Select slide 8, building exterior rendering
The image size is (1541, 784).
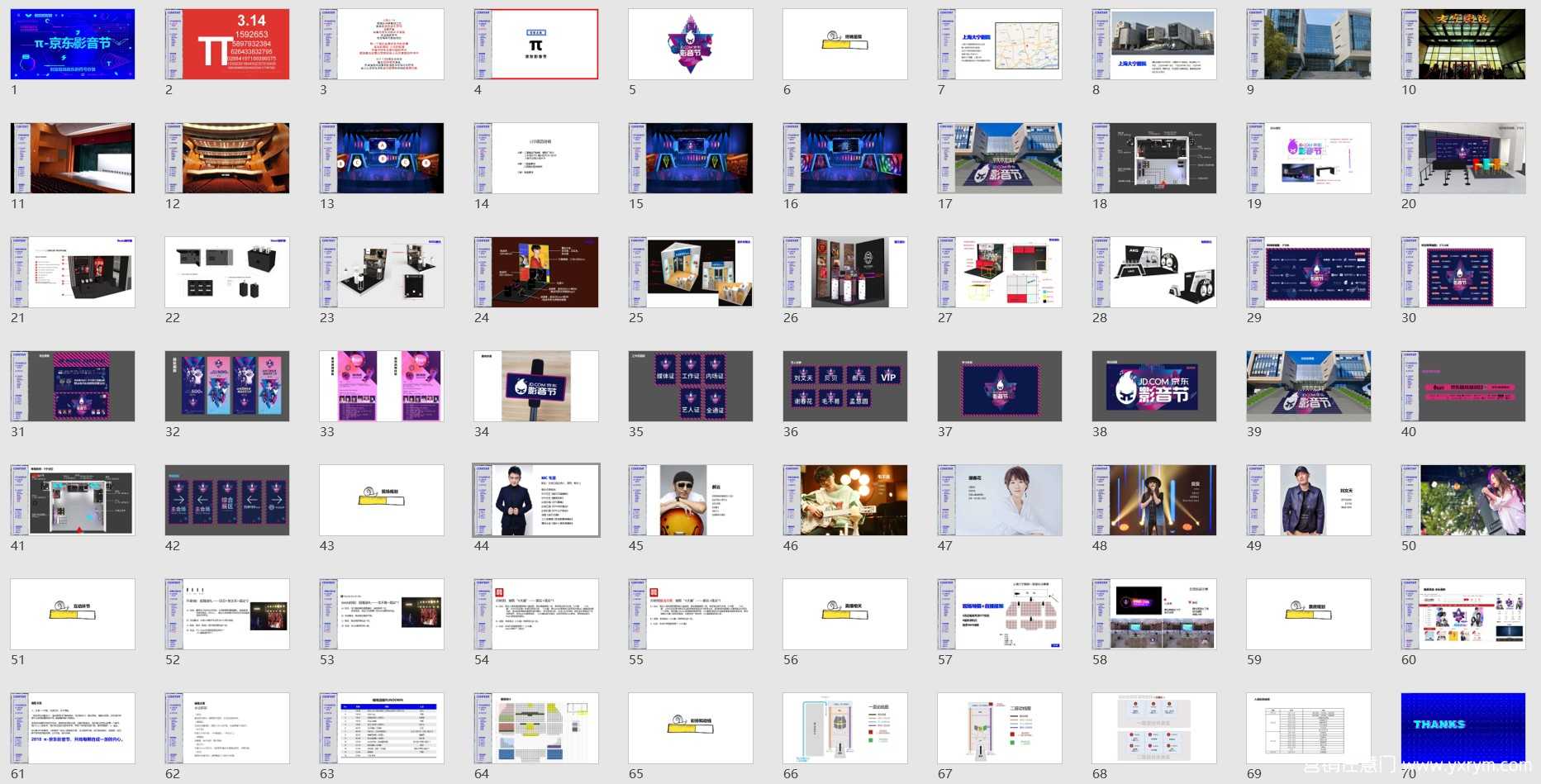[1154, 45]
